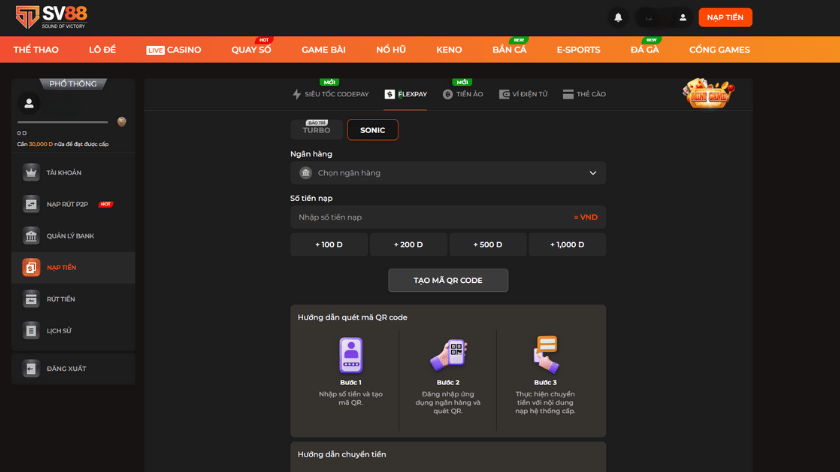Click the Bước 2 QR scan illustration
The height and width of the screenshot is (472, 840).
[448, 355]
